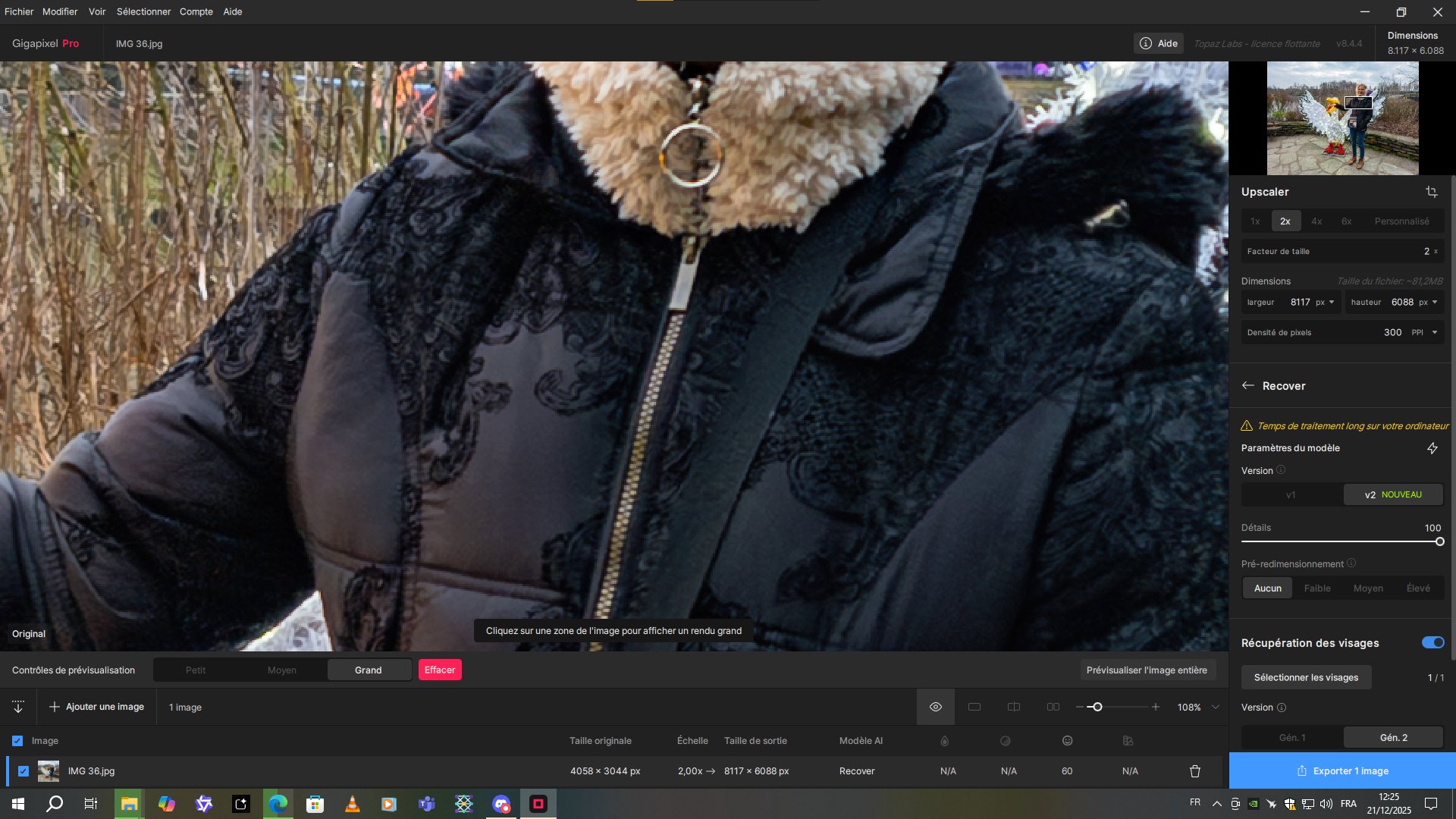
Task: Delete IMG 36.jpg using the trash icon
Action: (1194, 770)
